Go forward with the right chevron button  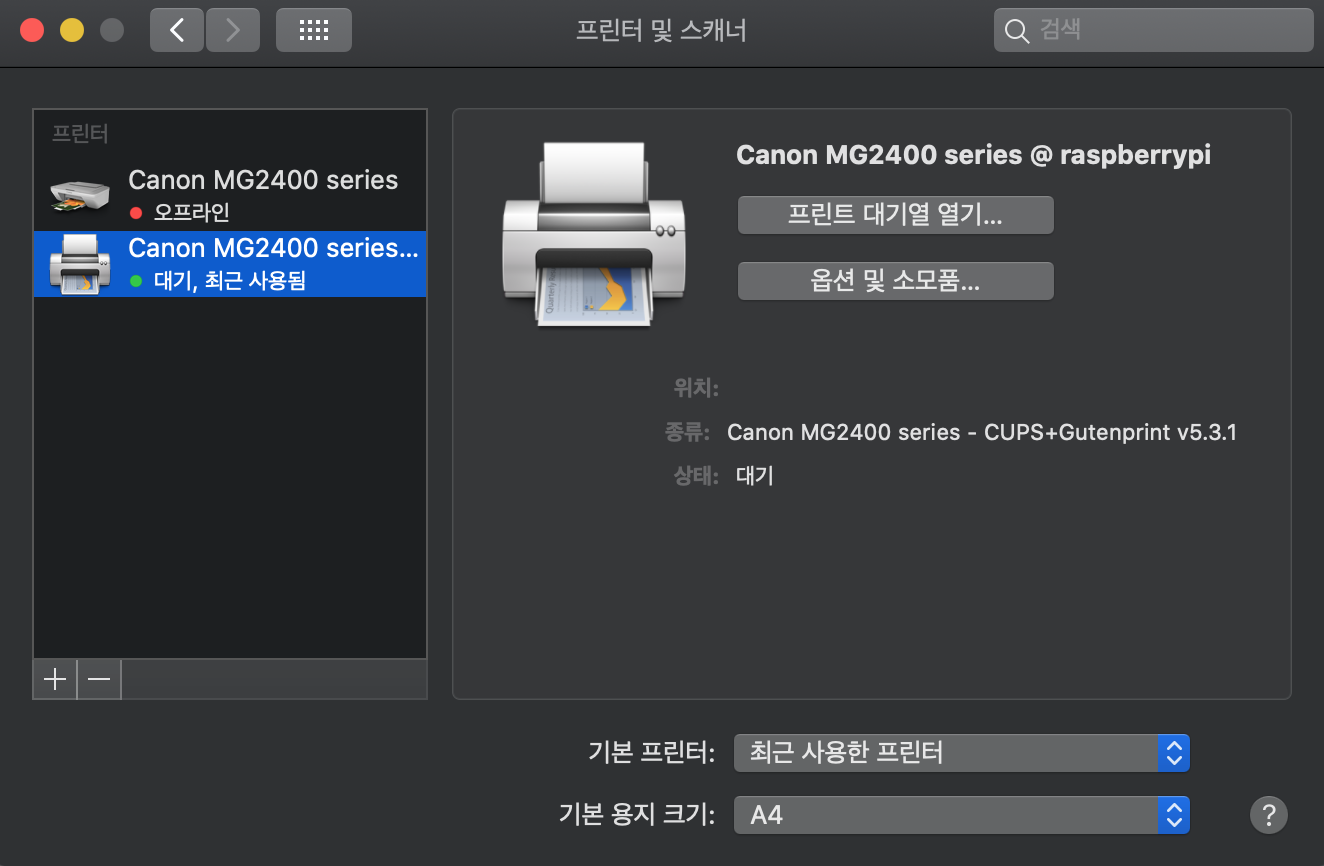233,30
